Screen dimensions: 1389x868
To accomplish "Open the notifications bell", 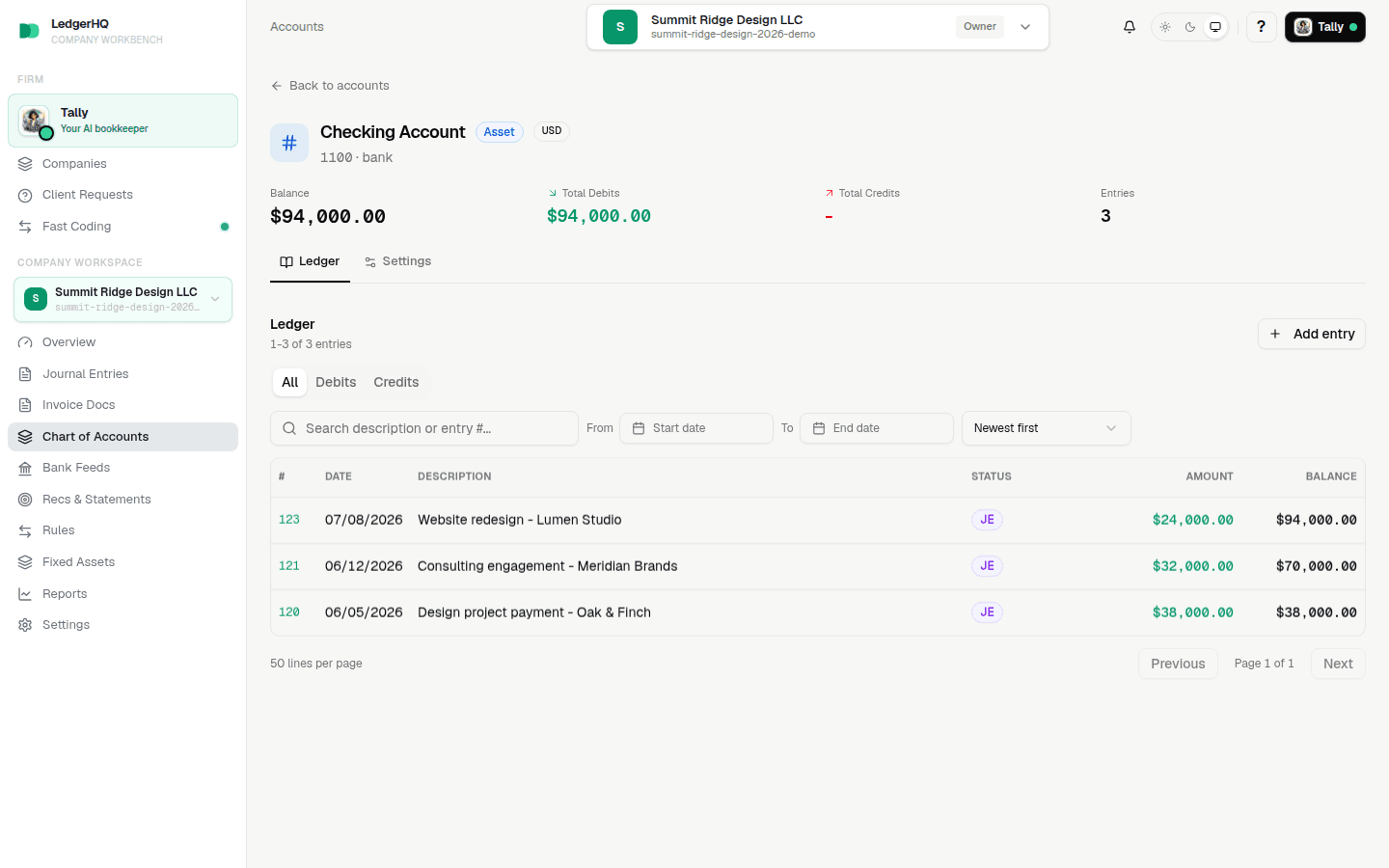I will click(1130, 27).
